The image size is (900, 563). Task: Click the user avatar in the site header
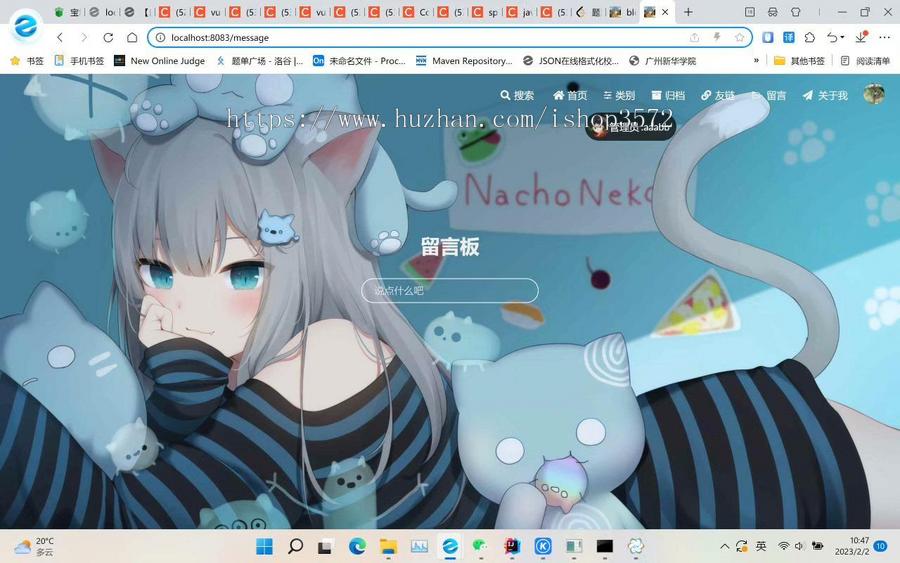[874, 94]
